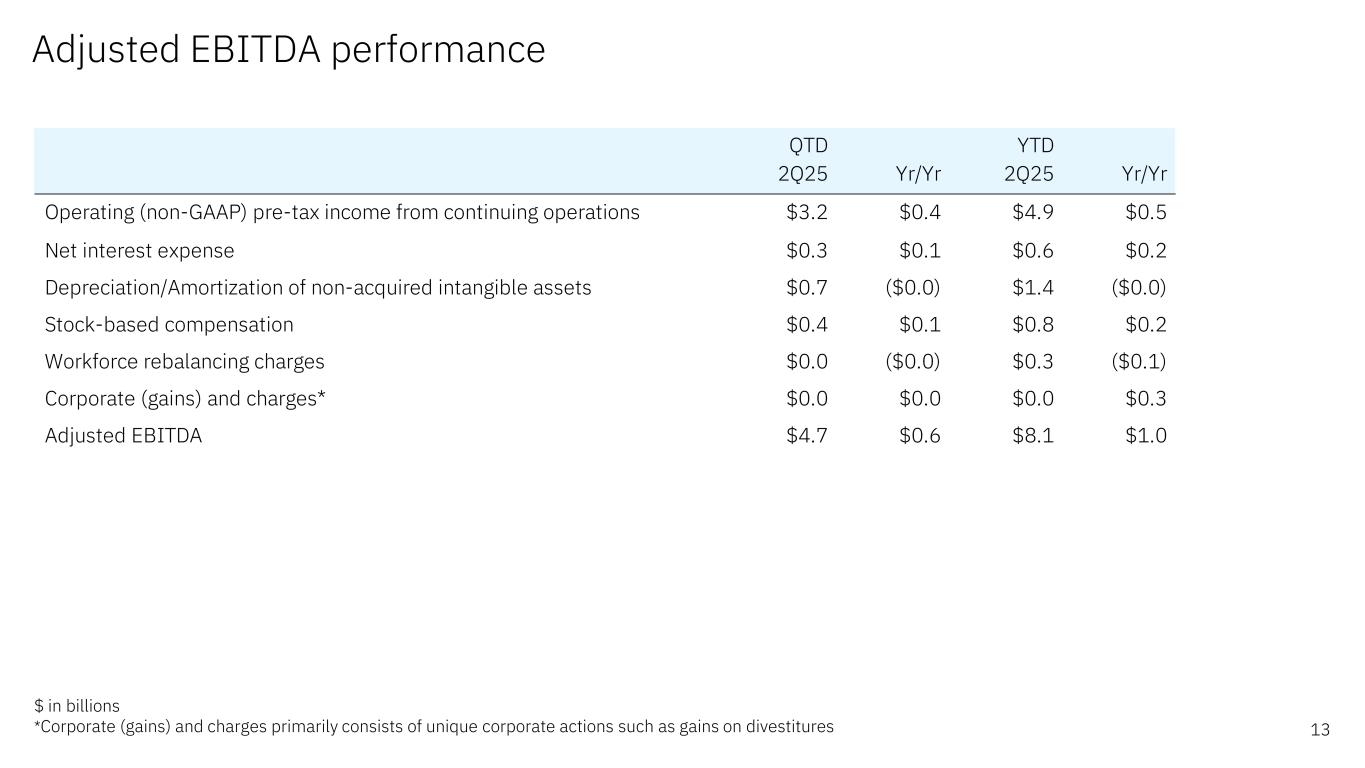Screen dimensions: 1365x768
Task: Select the ($0.1) workforce rebalancing Yr/Yr value
Action: click(x=1139, y=362)
